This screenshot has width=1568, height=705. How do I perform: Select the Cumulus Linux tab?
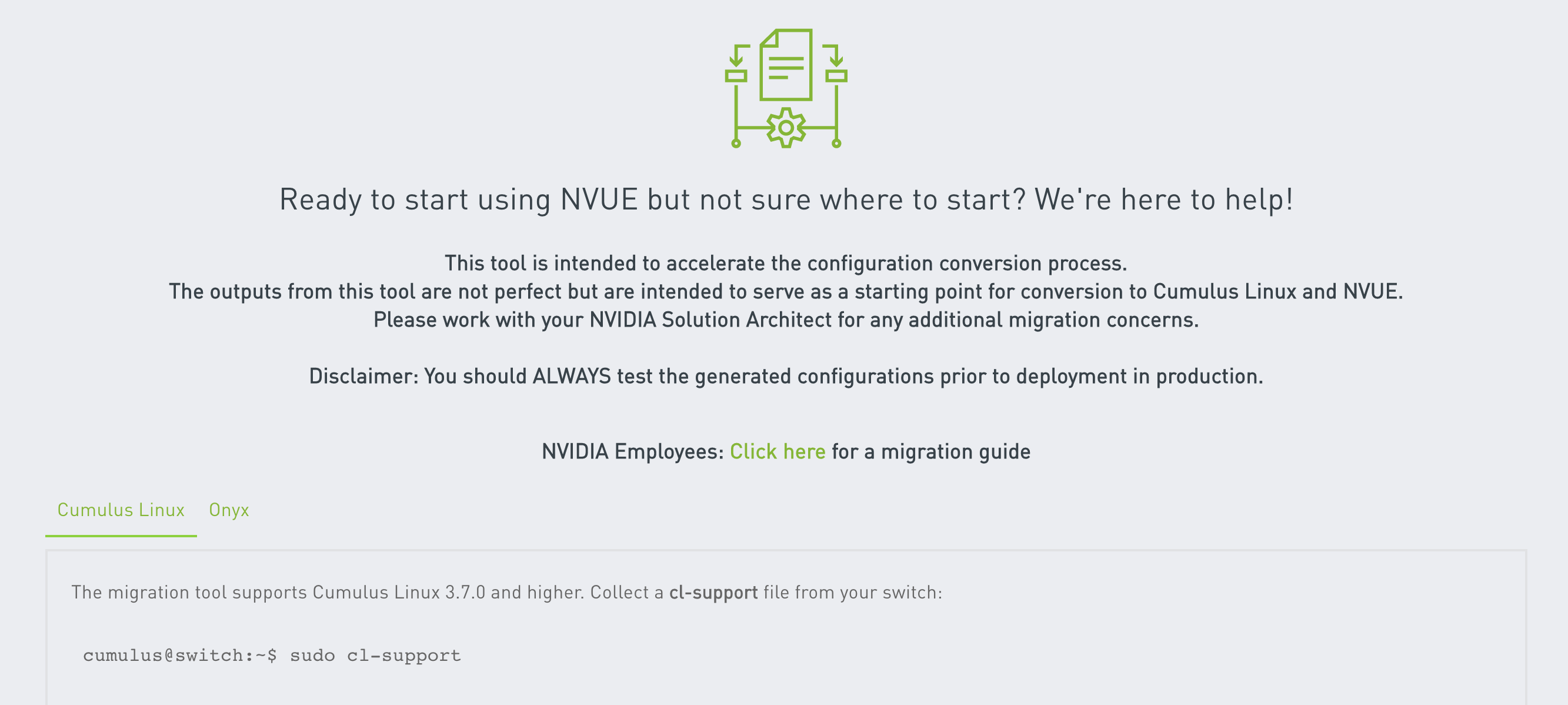click(121, 510)
